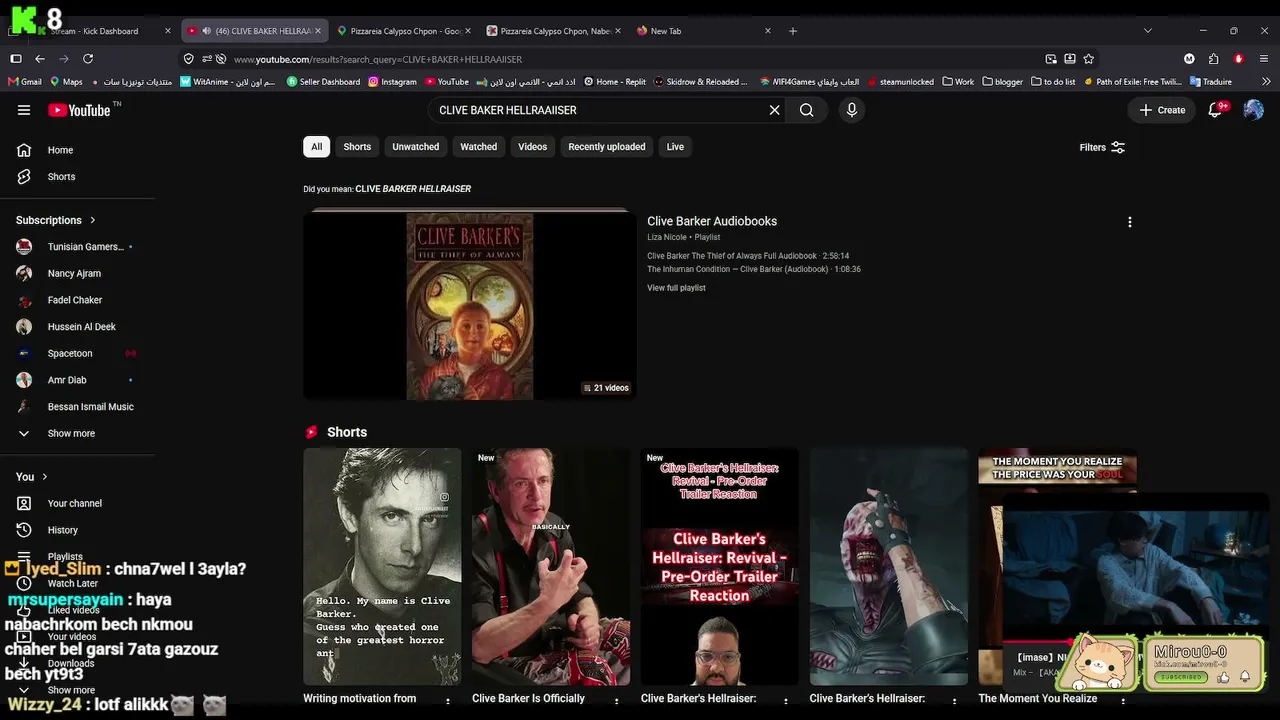This screenshot has height=720, width=1280.
Task: Select the Videos filter chip
Action: click(532, 147)
